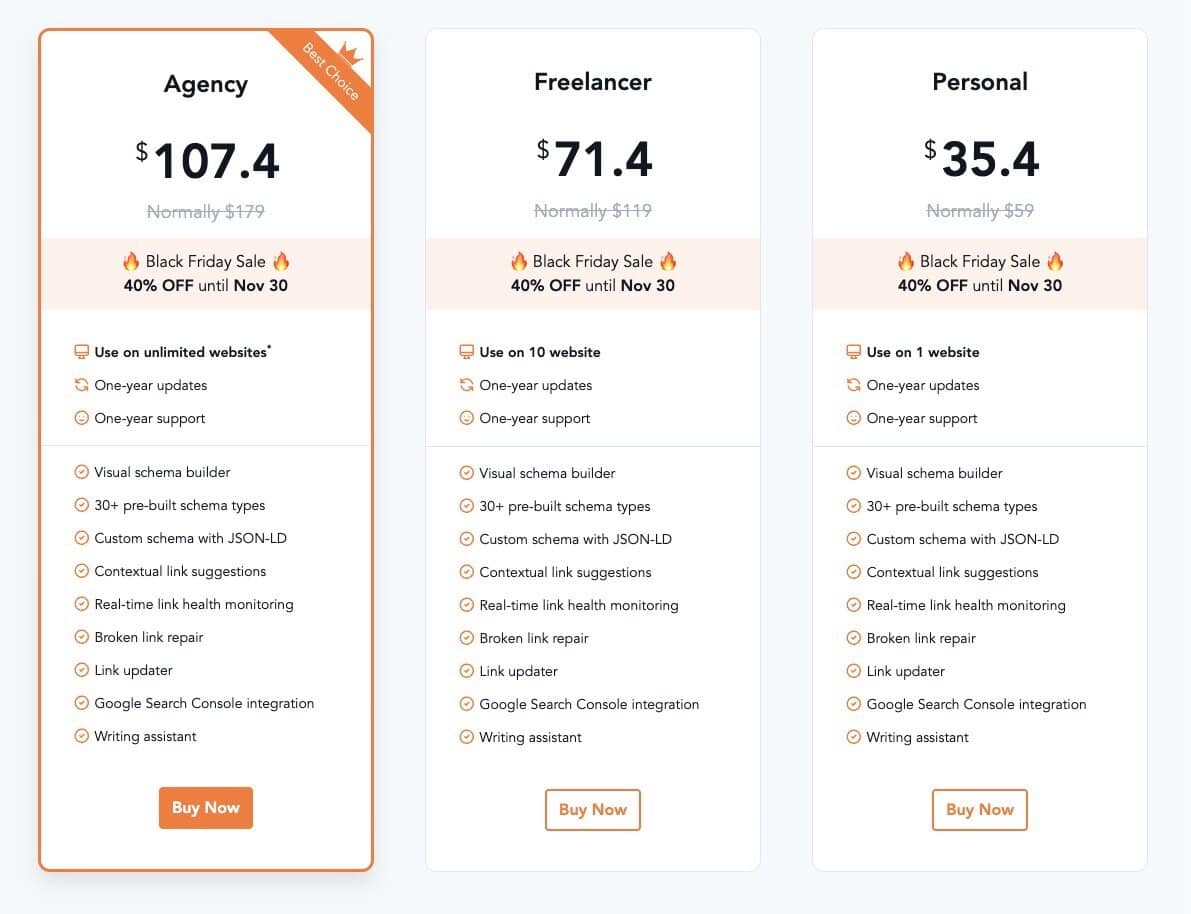Click refresh icon next to Agency One-year updates
Screen dimensions: 1191x914
[x=82, y=385]
